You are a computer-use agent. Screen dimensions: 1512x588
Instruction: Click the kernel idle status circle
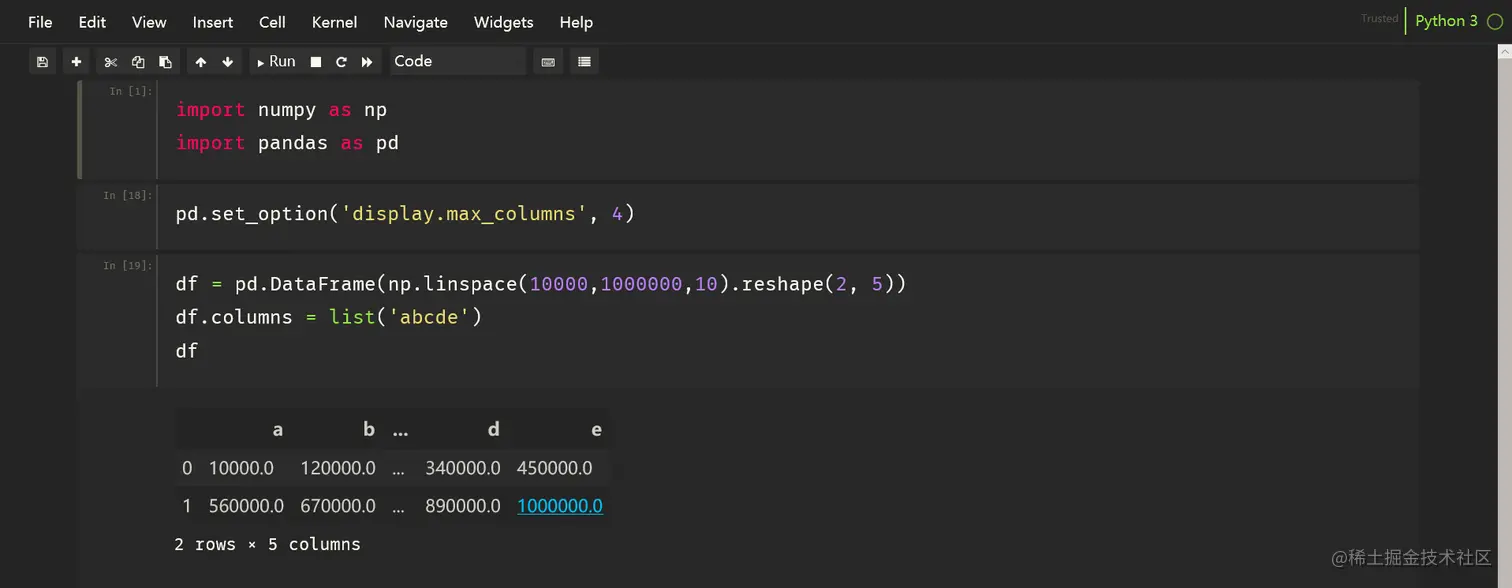(1495, 21)
